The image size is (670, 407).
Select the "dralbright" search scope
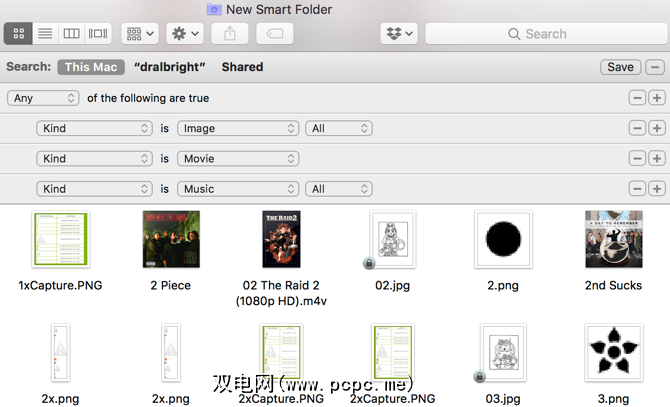click(170, 67)
